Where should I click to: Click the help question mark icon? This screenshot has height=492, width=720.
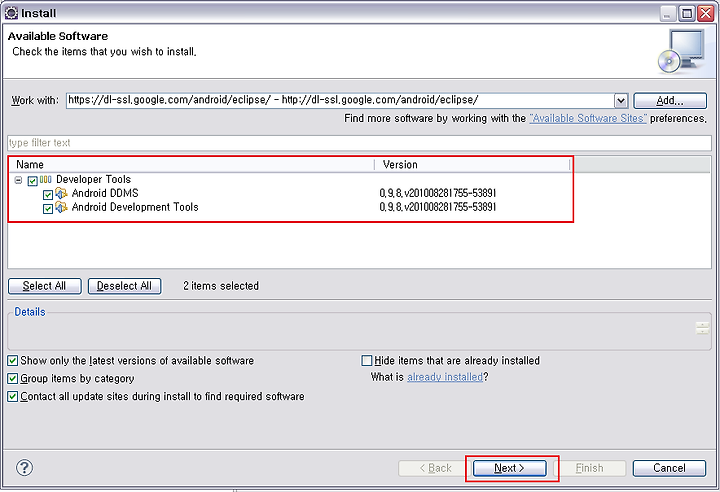point(24,468)
